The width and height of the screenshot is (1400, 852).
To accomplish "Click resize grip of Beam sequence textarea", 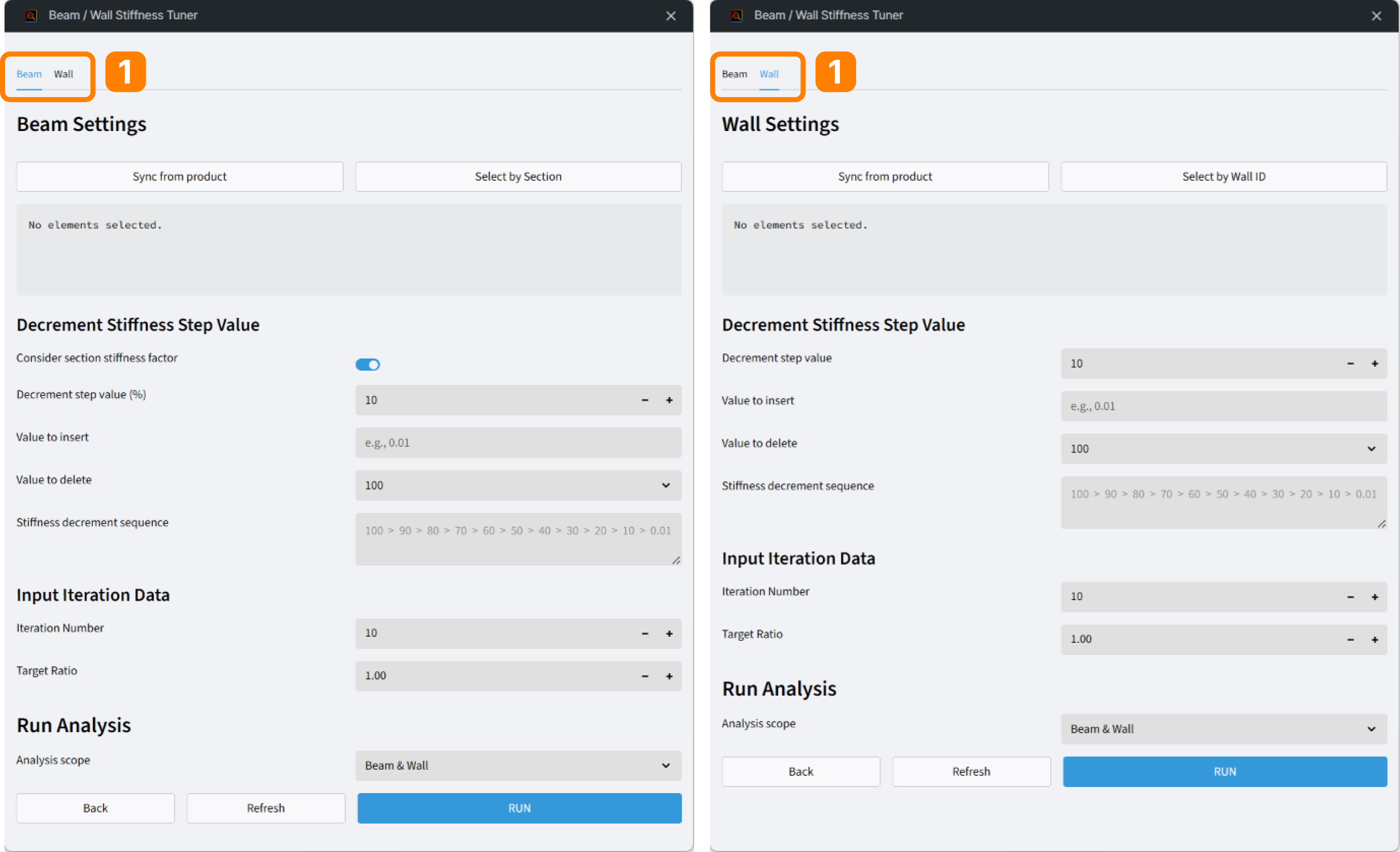I will [x=676, y=561].
